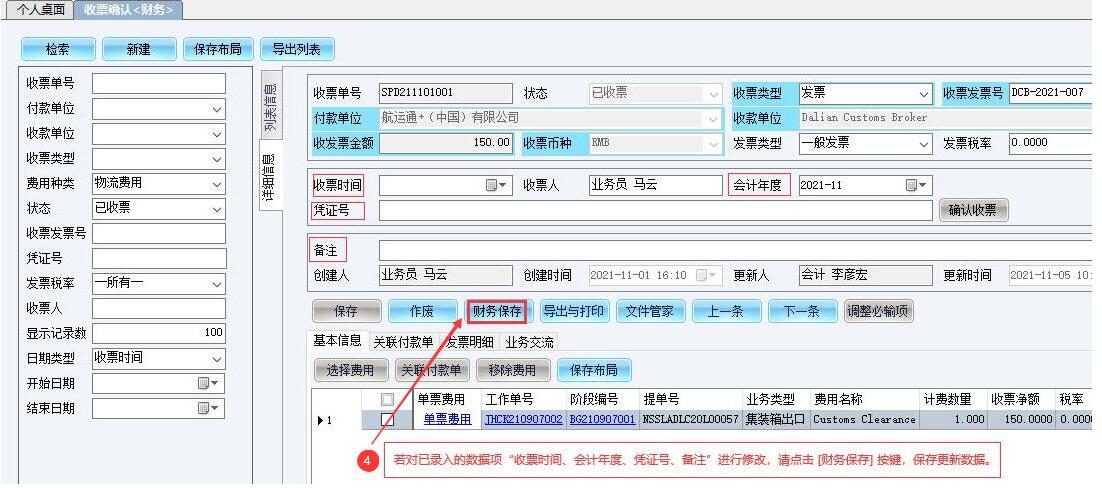
Task: Tick the checkbox in grid row 1
Action: click(387, 420)
